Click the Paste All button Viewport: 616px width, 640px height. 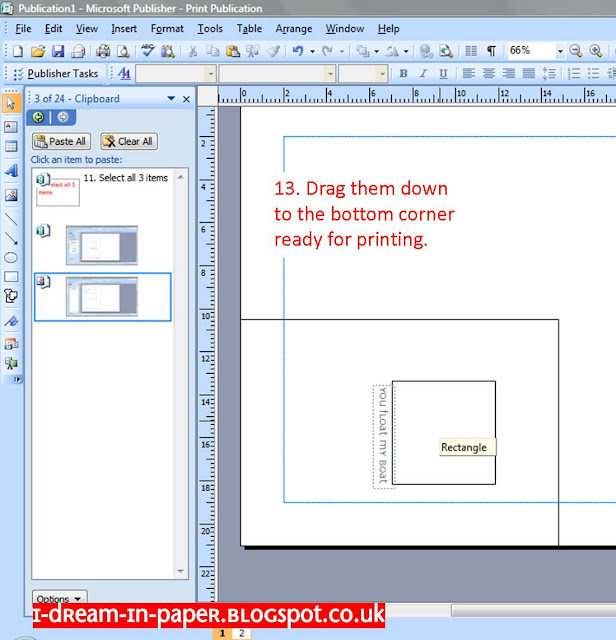click(61, 141)
